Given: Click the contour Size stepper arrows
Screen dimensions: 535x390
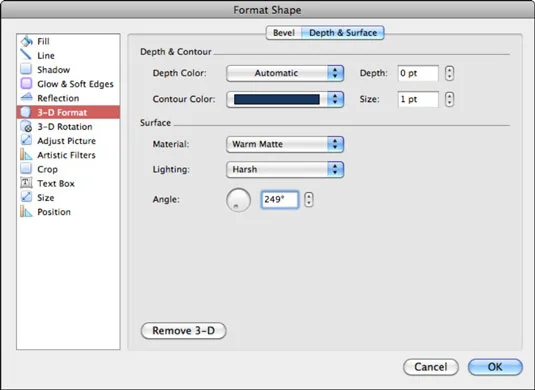Looking at the screenshot, I should click(x=449, y=99).
